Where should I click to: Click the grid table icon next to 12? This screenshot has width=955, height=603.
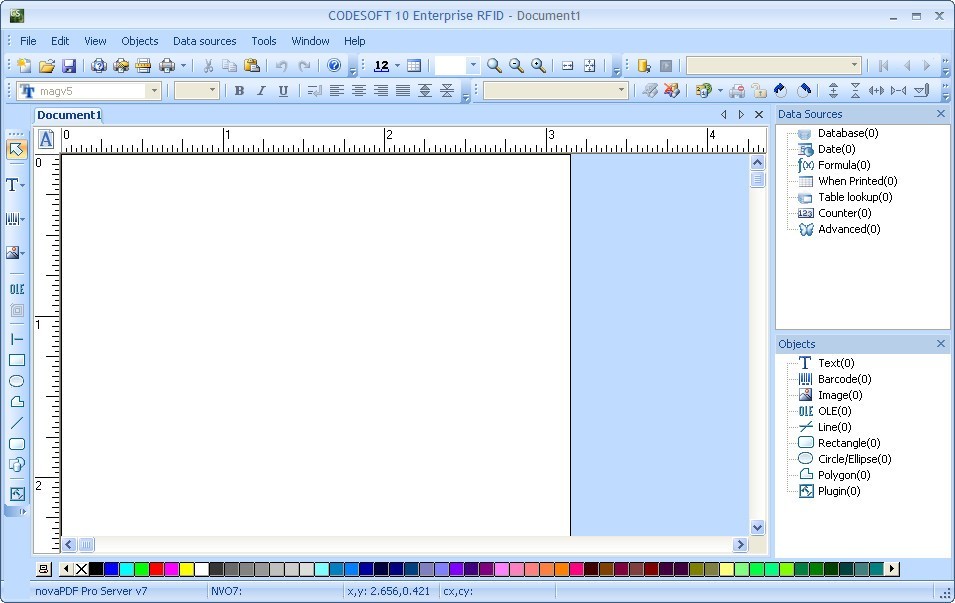click(414, 65)
